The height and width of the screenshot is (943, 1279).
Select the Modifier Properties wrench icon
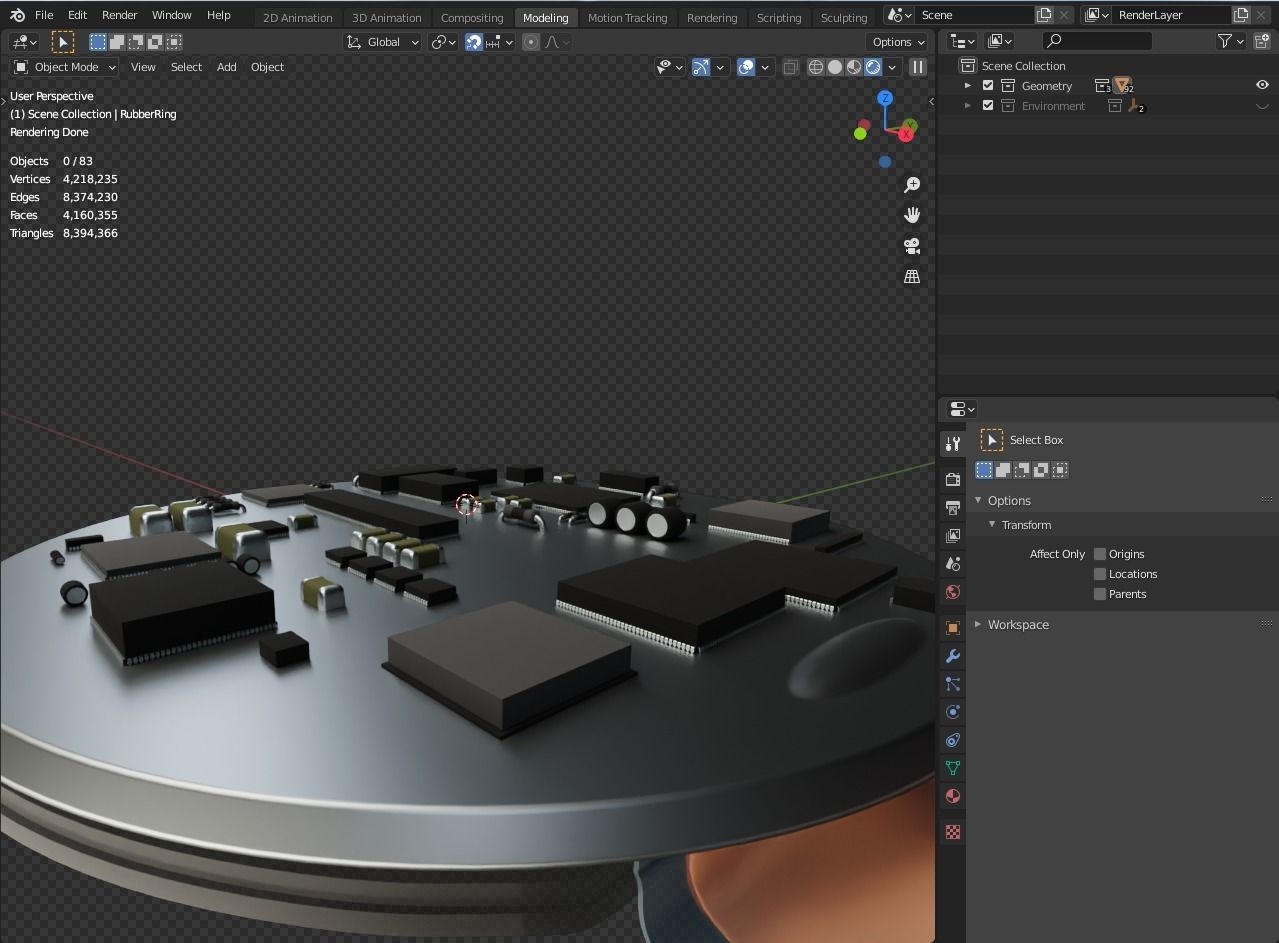coord(952,655)
